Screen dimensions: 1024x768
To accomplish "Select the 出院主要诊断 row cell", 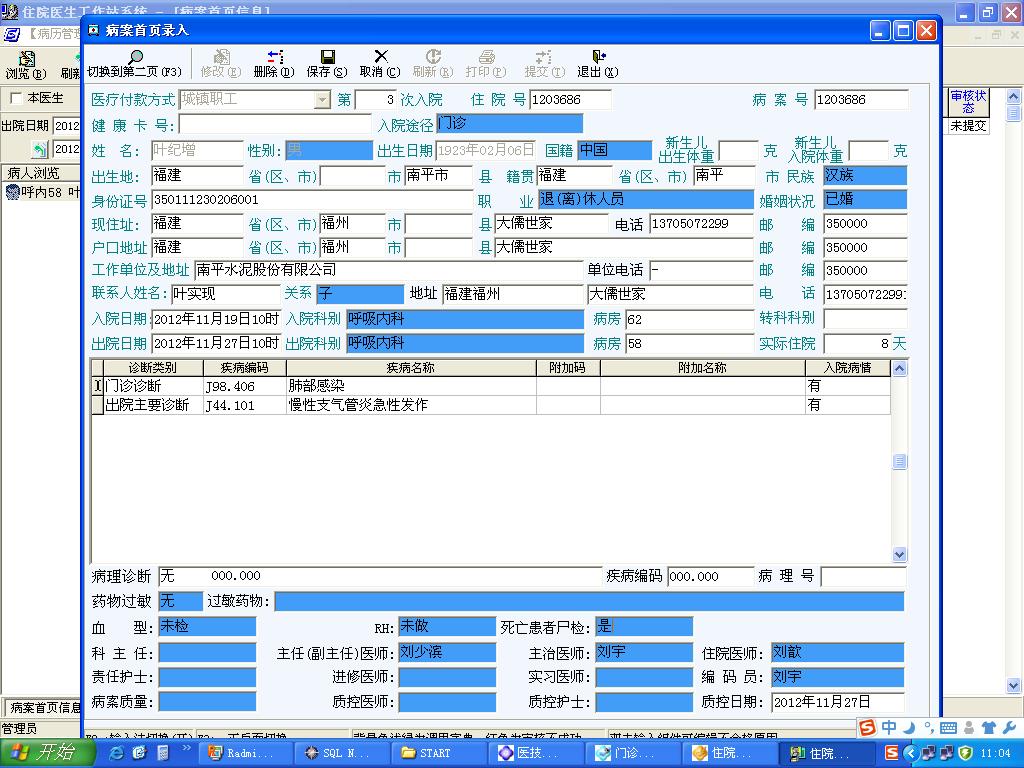I will coord(153,405).
